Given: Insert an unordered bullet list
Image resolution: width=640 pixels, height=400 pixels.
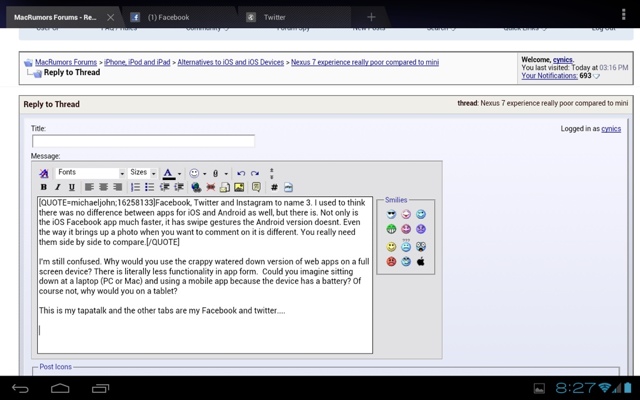Looking at the screenshot, I should point(149,187).
